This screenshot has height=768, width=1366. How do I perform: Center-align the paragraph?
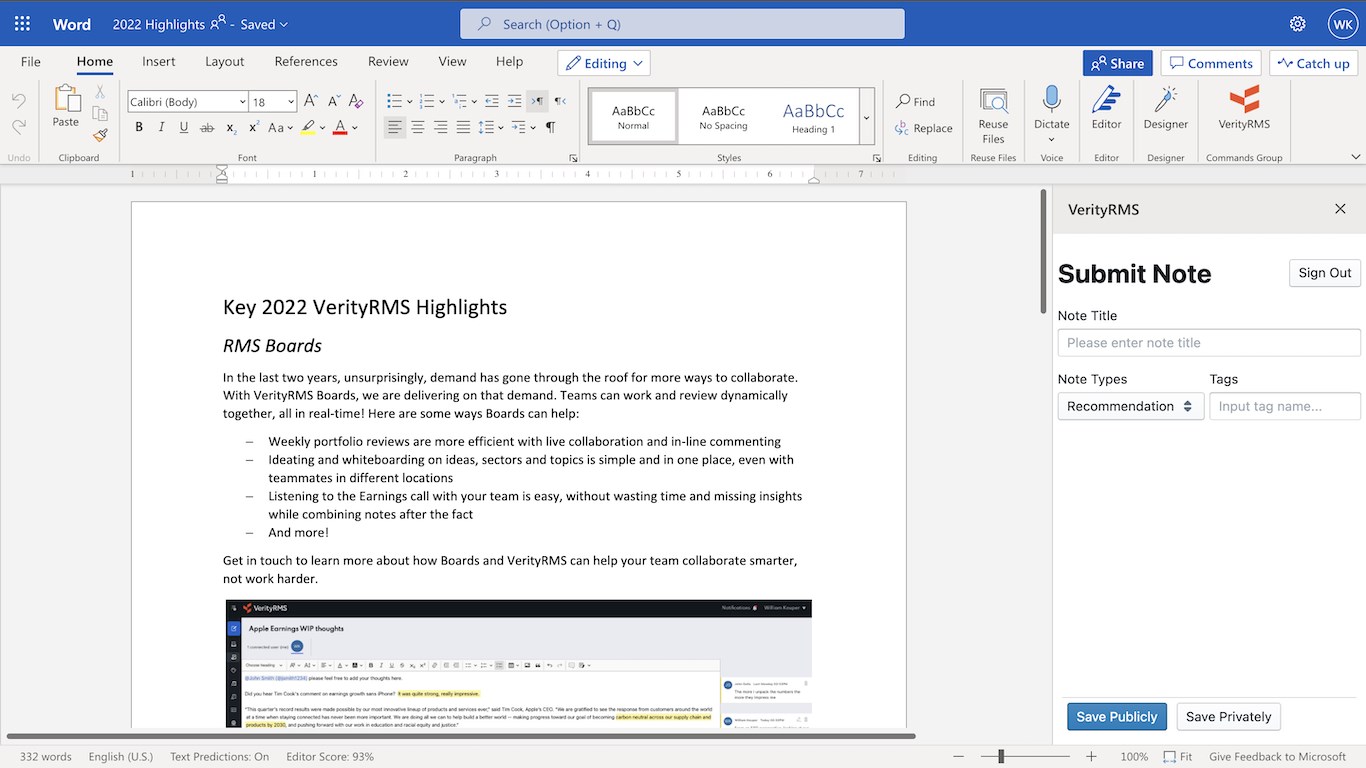418,127
